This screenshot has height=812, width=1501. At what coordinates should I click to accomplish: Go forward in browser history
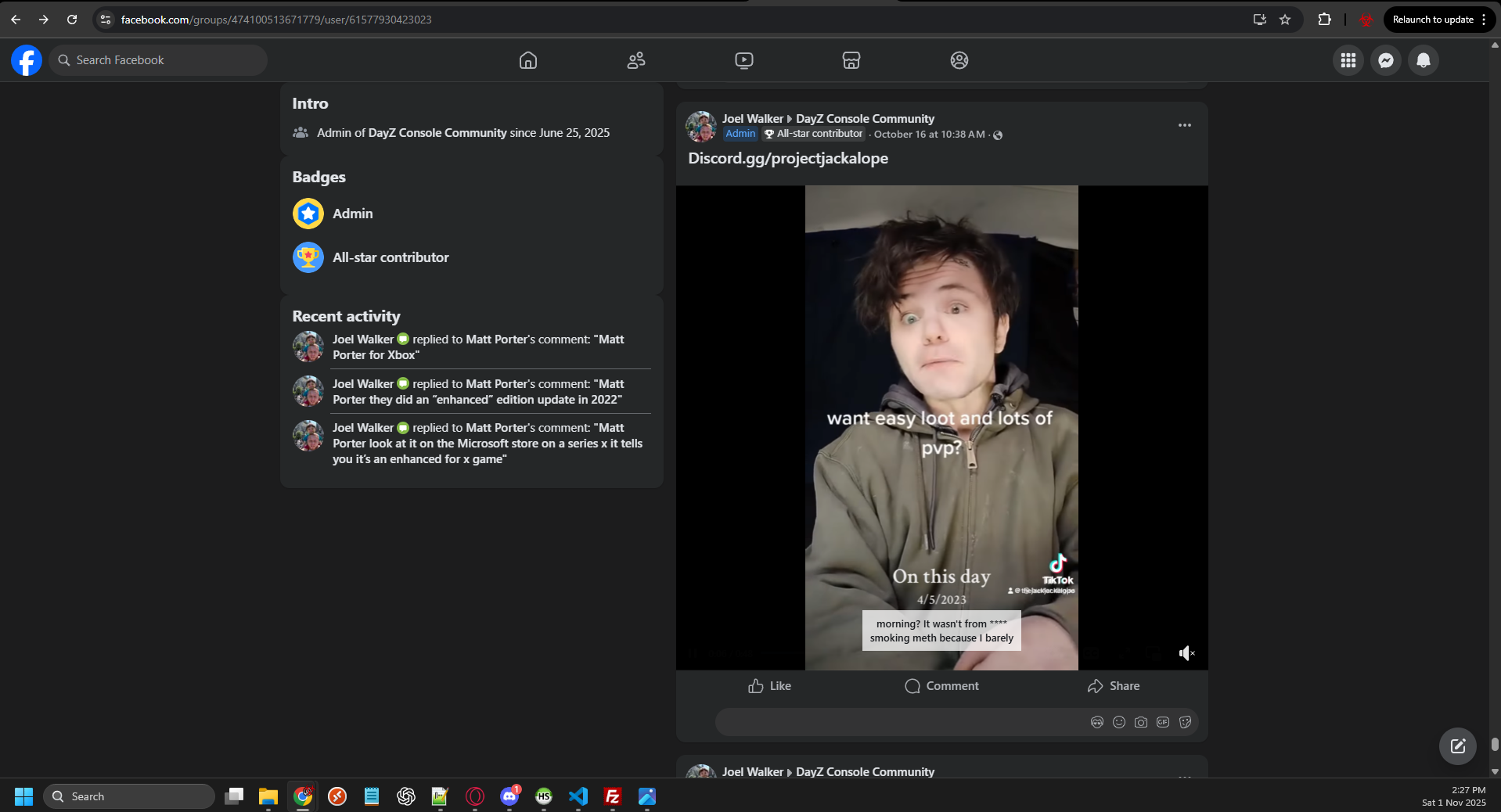(44, 20)
